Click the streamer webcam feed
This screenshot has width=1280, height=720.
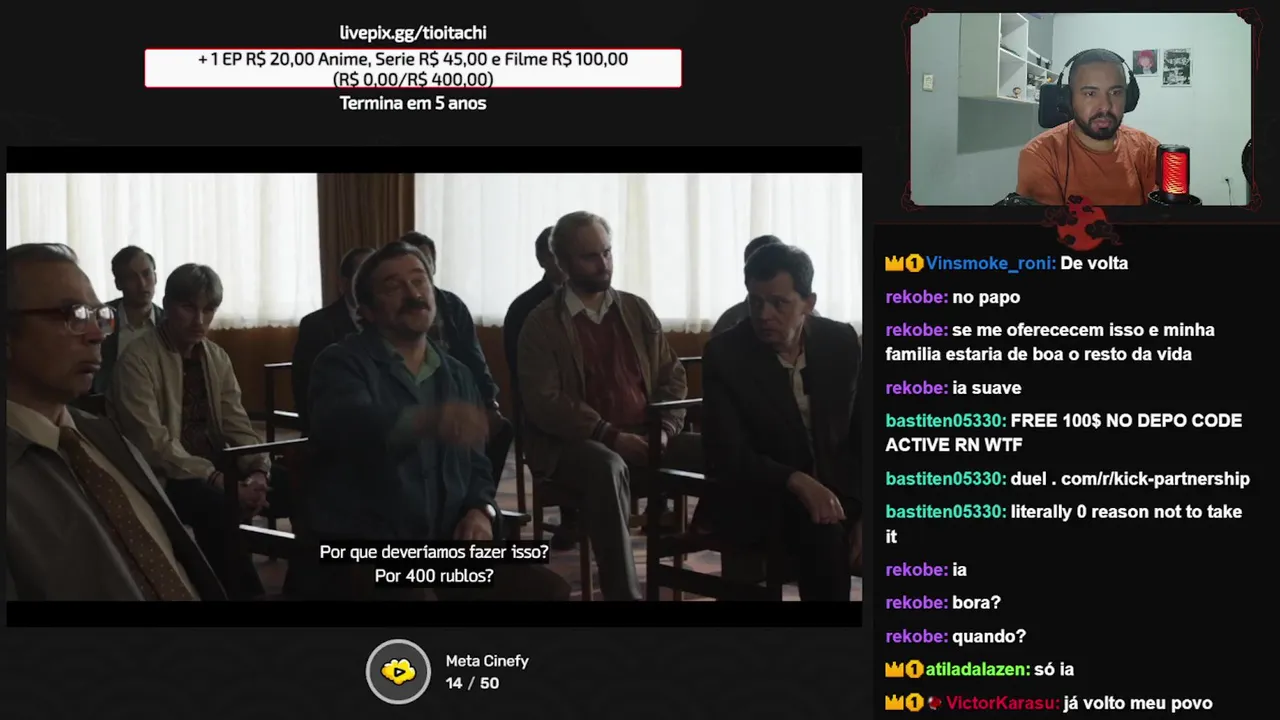pos(1080,109)
